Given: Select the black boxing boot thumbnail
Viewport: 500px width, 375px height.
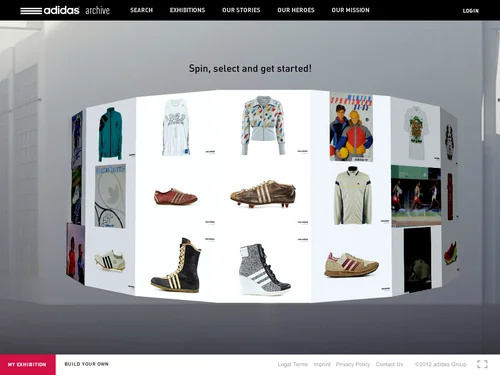Looking at the screenshot, I should pyautogui.click(x=176, y=266).
